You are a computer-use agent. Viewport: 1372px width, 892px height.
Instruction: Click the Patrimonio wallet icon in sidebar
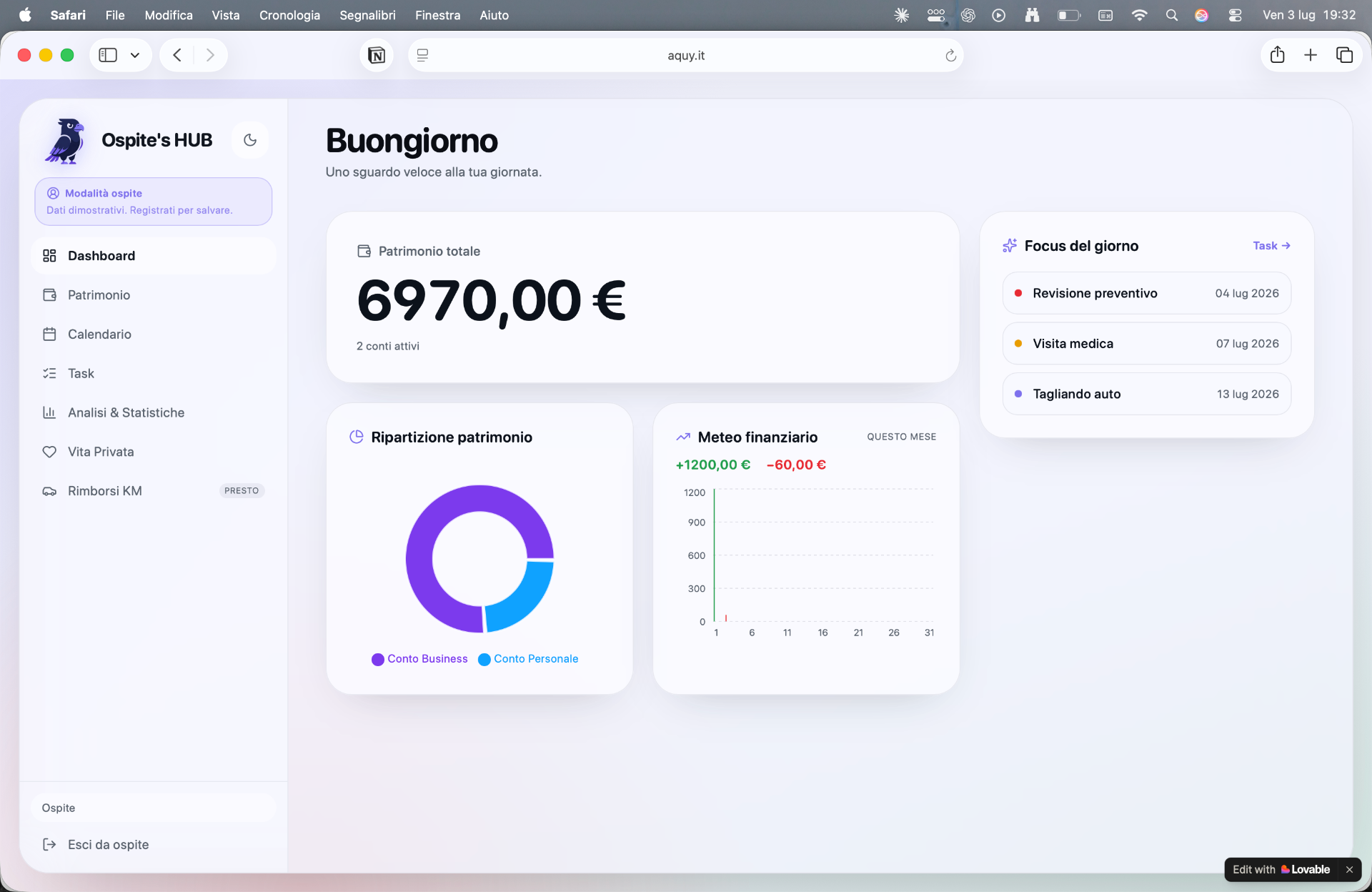[49, 295]
